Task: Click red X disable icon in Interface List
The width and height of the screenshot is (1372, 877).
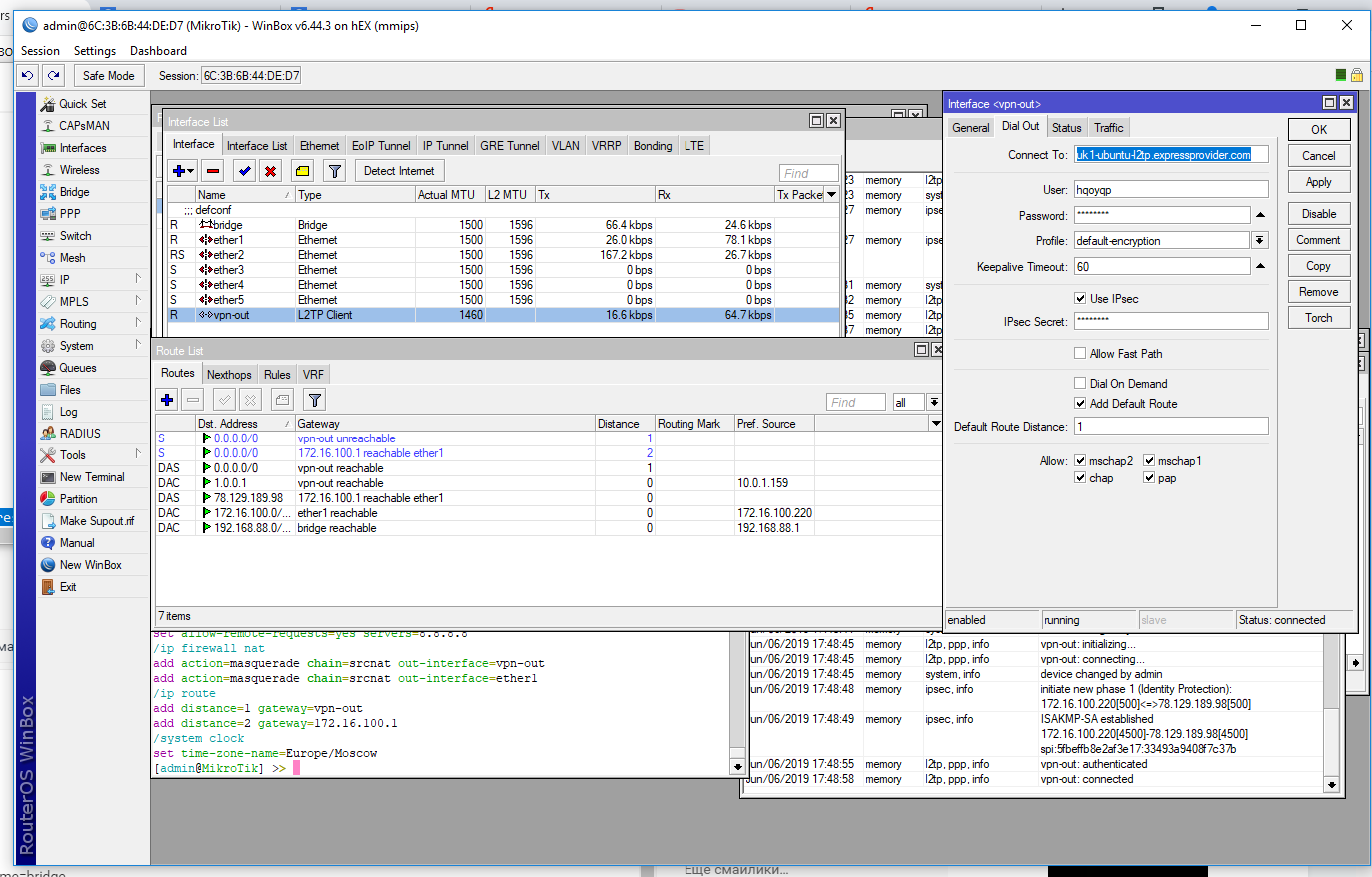Action: point(270,171)
